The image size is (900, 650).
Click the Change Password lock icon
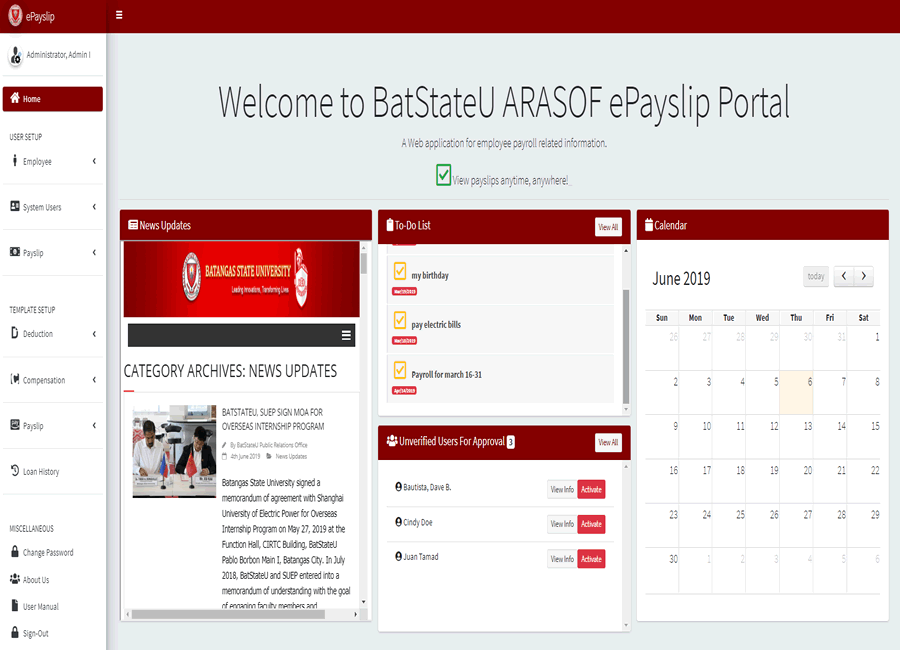point(16,551)
